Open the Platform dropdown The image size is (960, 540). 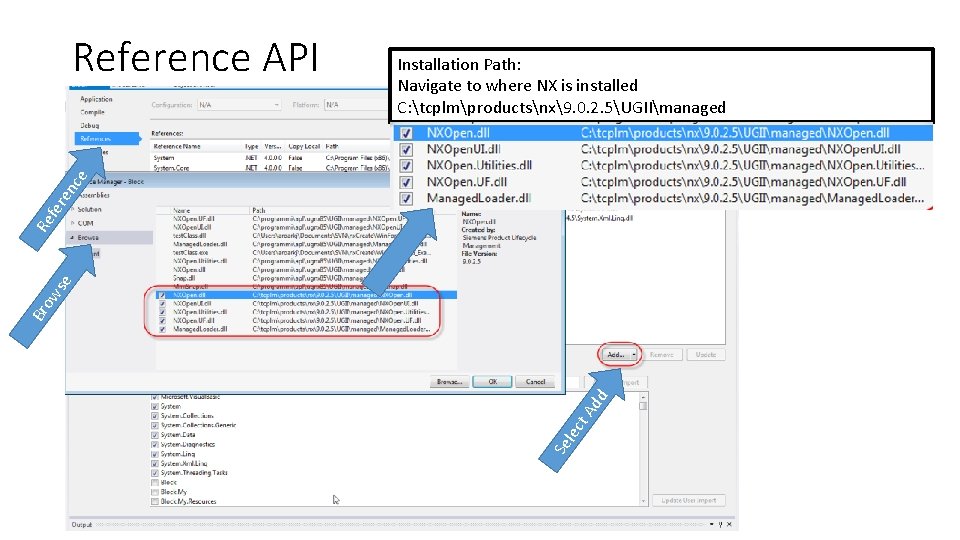357,105
